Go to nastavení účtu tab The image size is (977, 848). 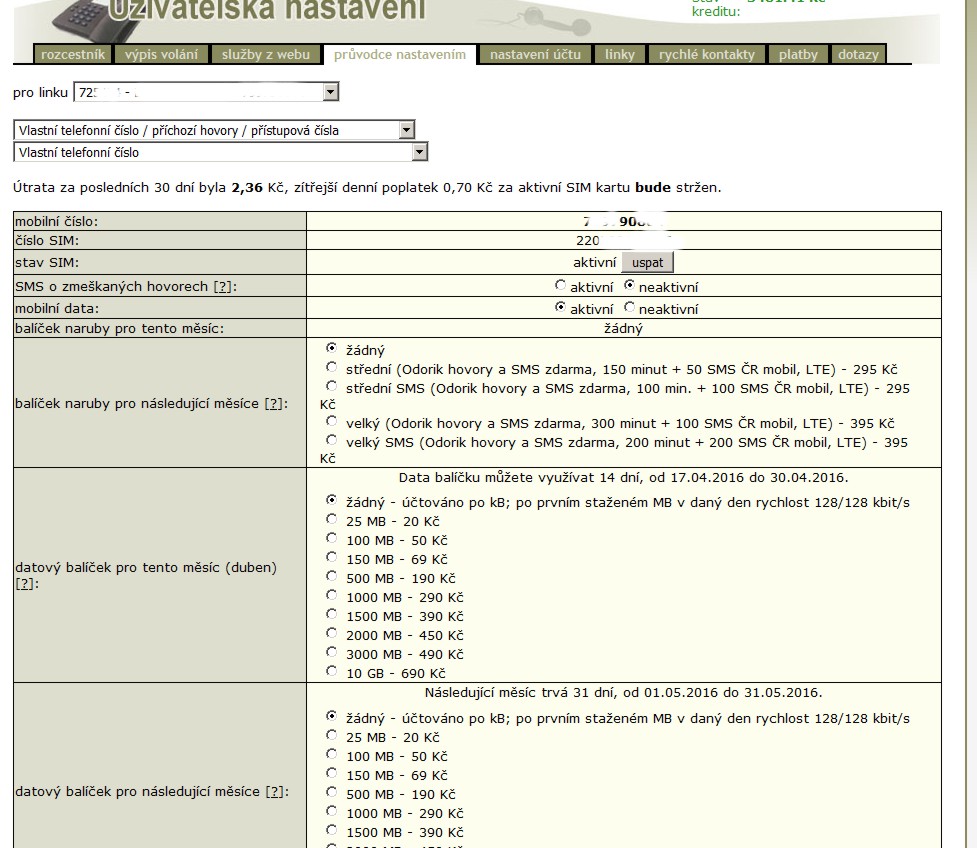pos(535,54)
